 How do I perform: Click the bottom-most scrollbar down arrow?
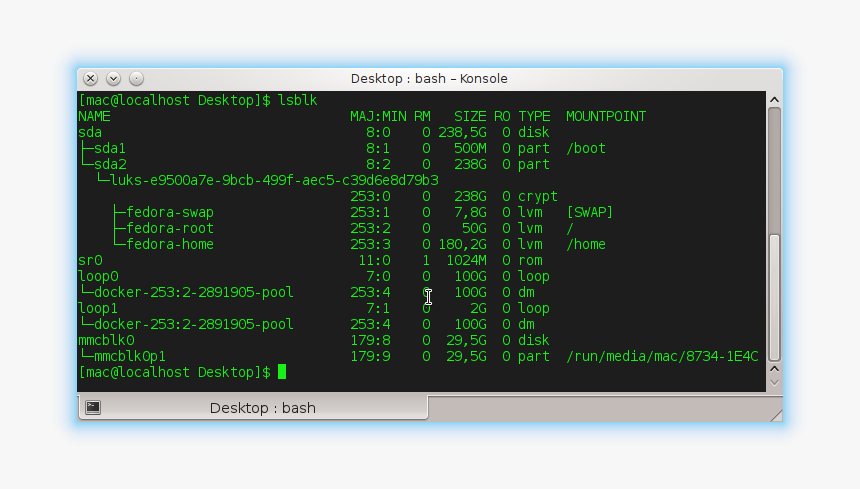pos(773,382)
